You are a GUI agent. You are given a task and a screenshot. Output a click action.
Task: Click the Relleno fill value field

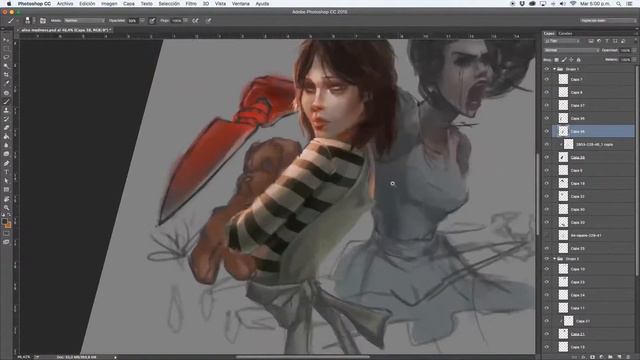click(624, 60)
